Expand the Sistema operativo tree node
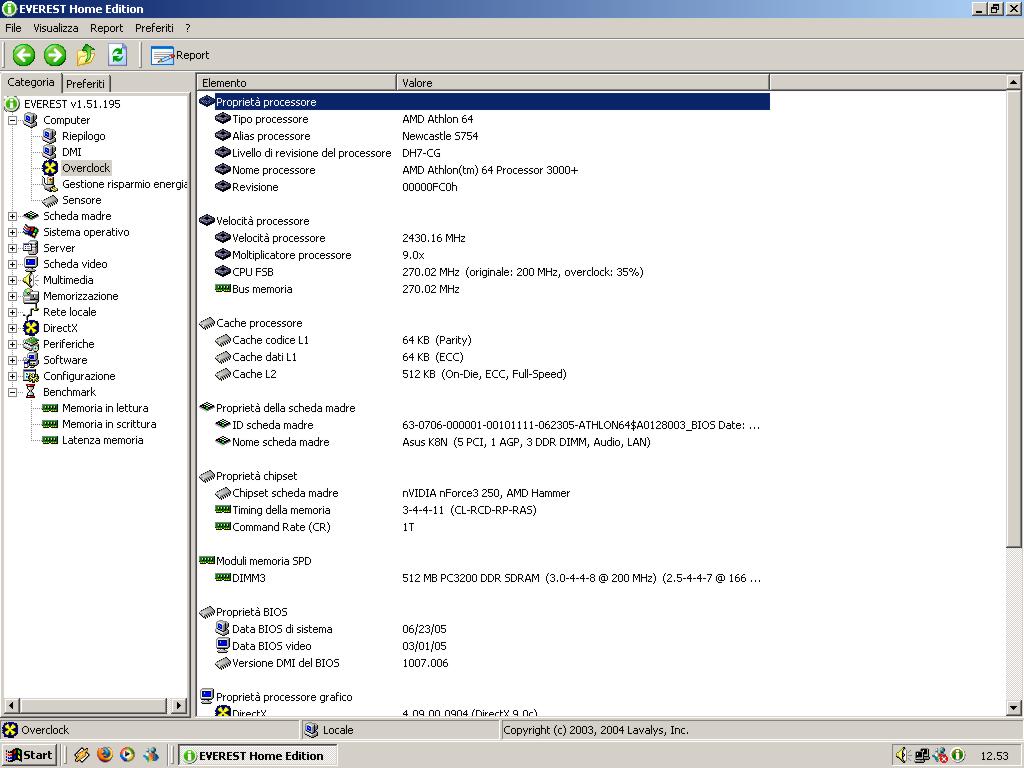 (12, 232)
